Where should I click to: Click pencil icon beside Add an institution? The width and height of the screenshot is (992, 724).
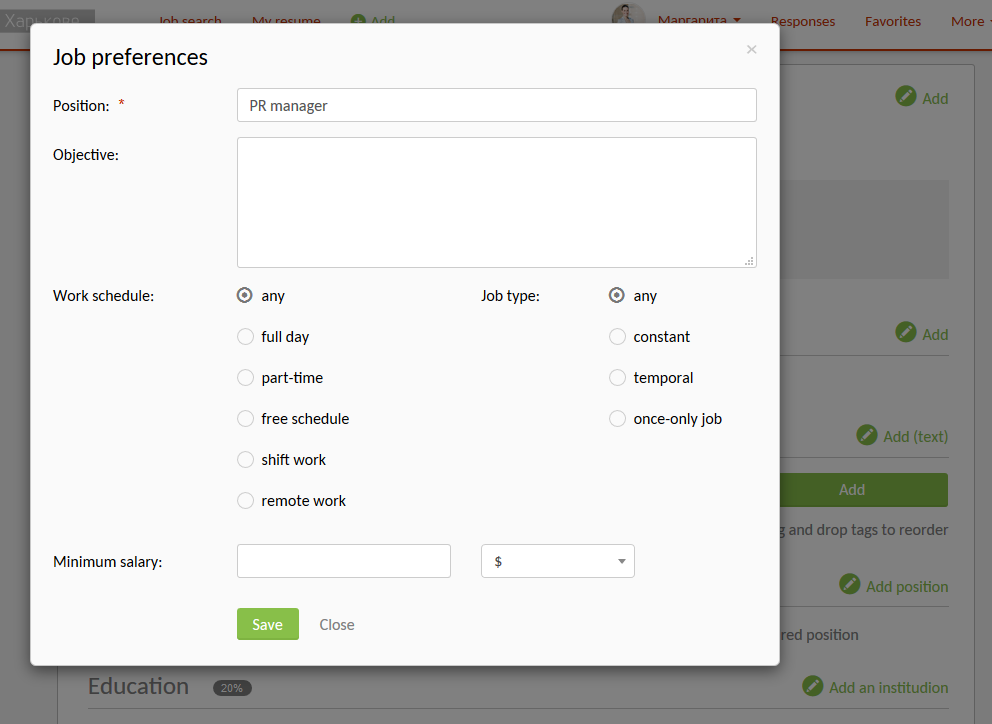point(813,686)
